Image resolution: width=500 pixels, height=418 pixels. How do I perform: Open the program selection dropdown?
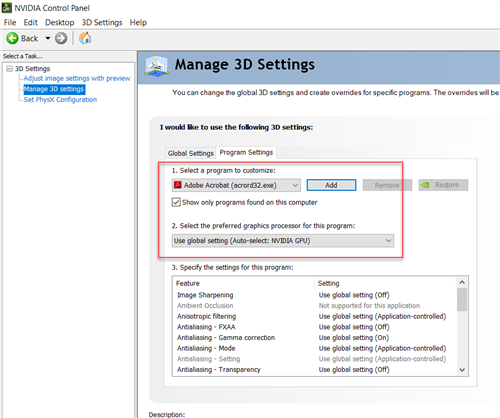[x=236, y=185]
